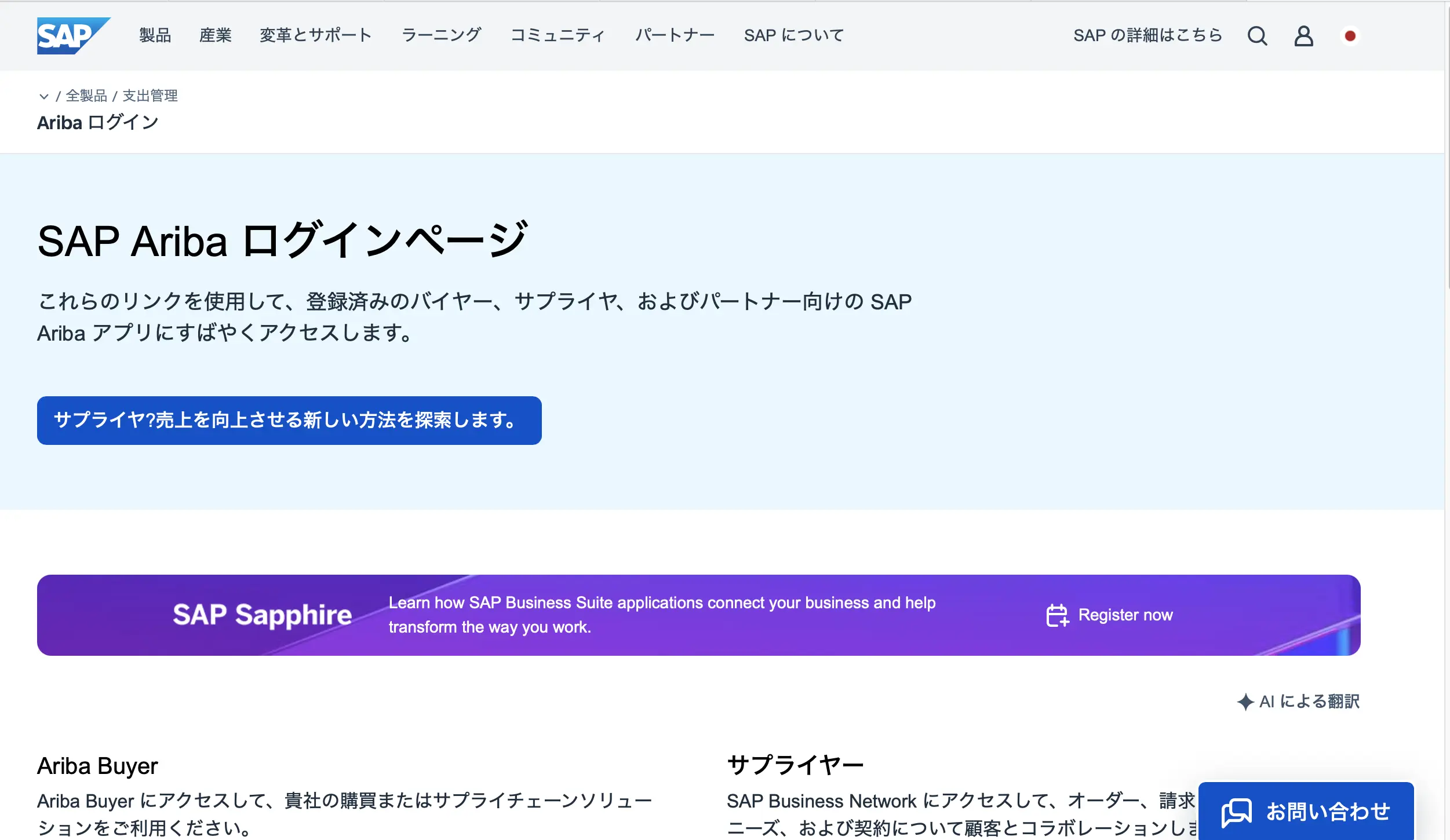The image size is (1450, 840).
Task: Click the AI translation sparkle icon
Action: click(1245, 702)
